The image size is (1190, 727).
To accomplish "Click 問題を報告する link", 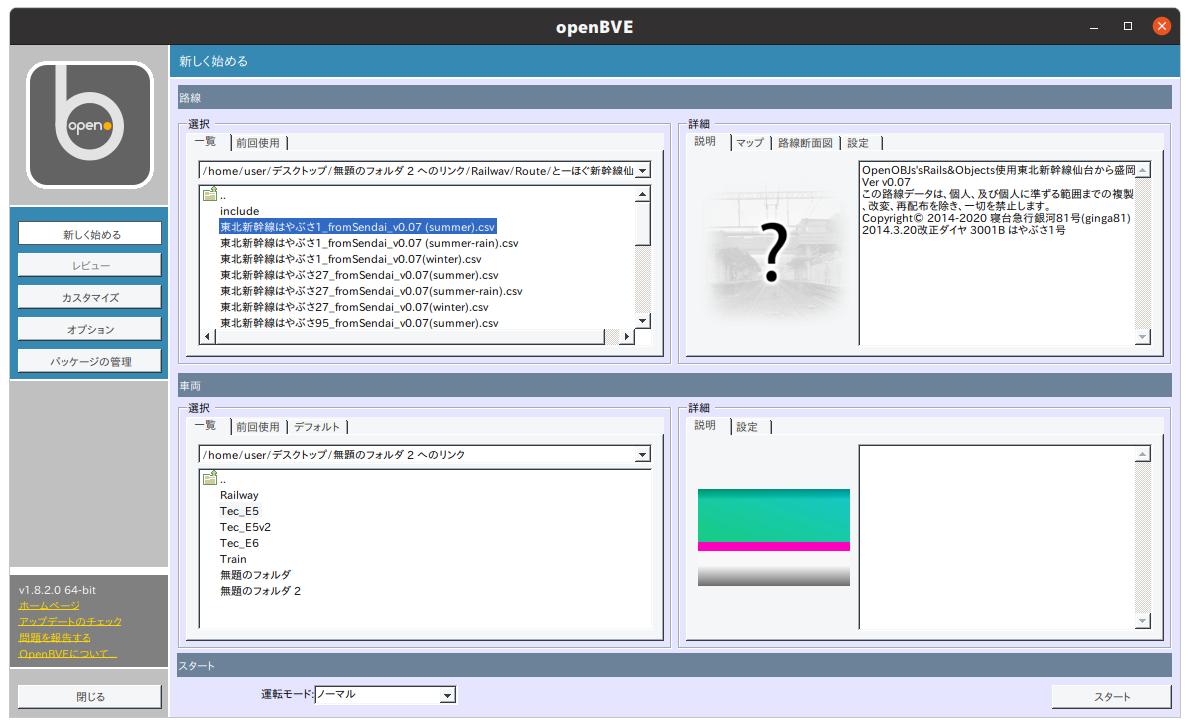I will pyautogui.click(x=55, y=637).
